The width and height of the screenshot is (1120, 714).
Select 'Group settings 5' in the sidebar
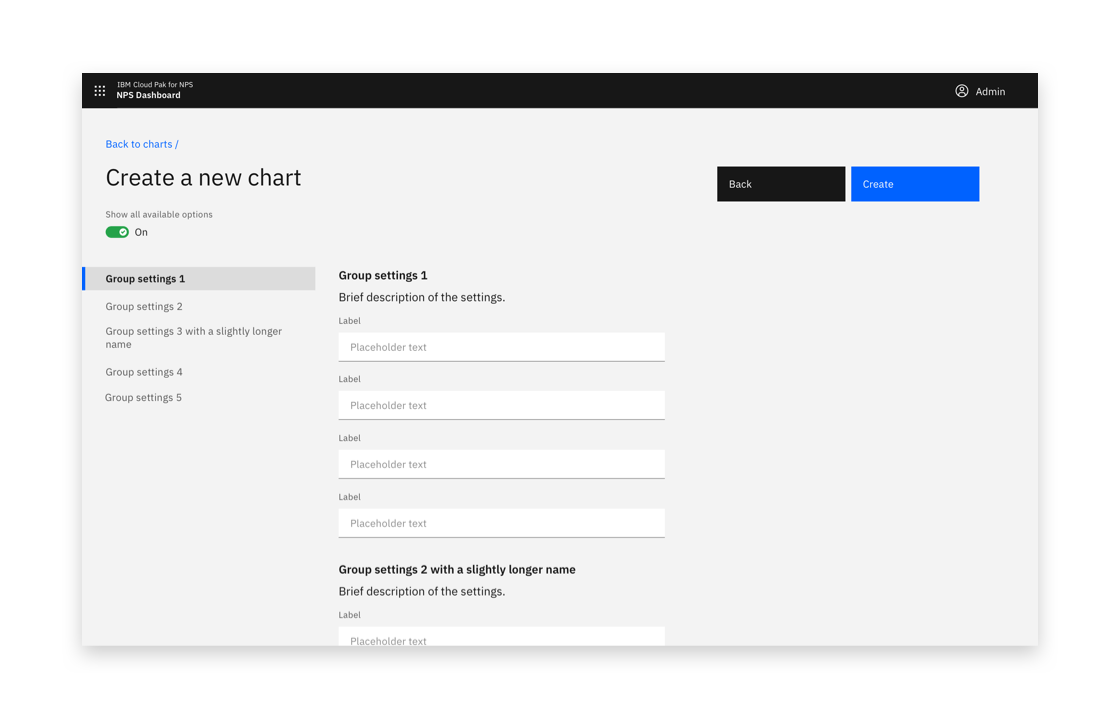coord(143,397)
